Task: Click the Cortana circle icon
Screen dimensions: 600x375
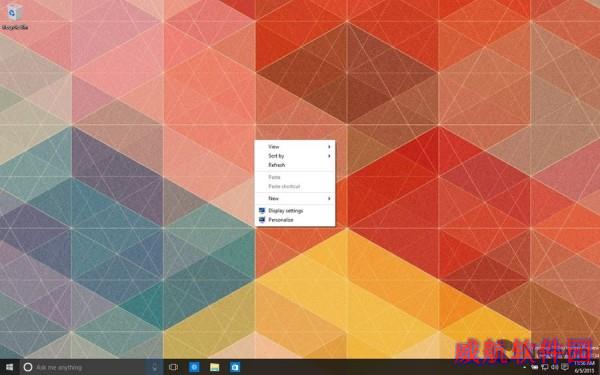Action: [28, 367]
